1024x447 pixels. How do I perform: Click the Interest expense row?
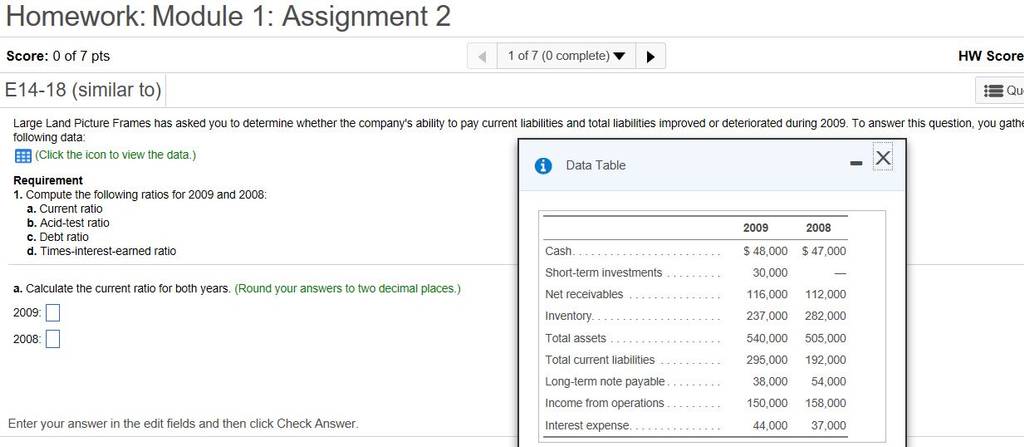click(696, 425)
